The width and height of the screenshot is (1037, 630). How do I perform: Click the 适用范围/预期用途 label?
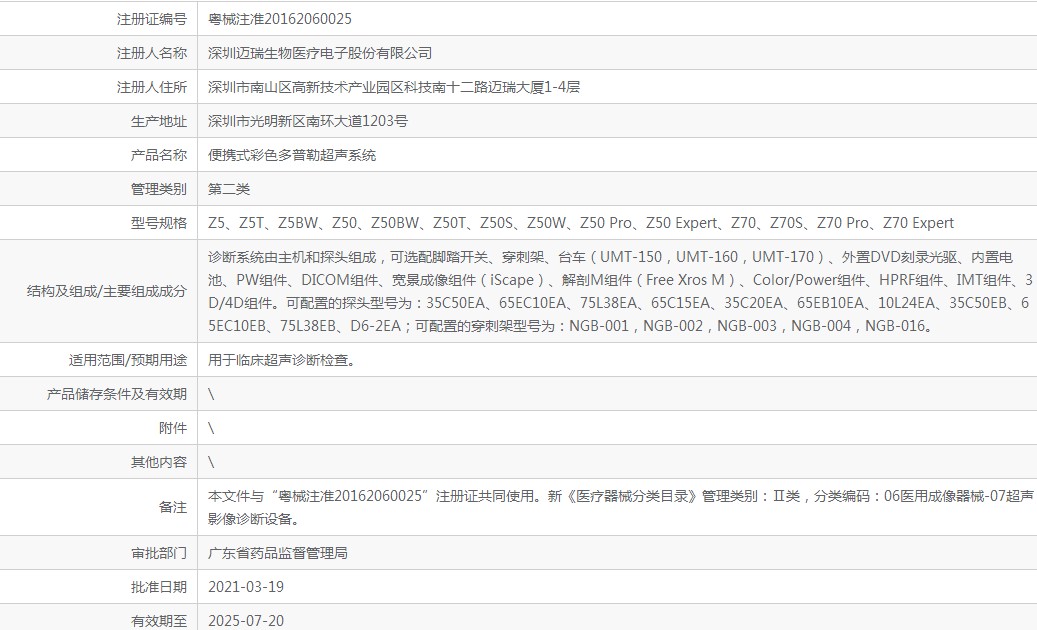click(128, 360)
